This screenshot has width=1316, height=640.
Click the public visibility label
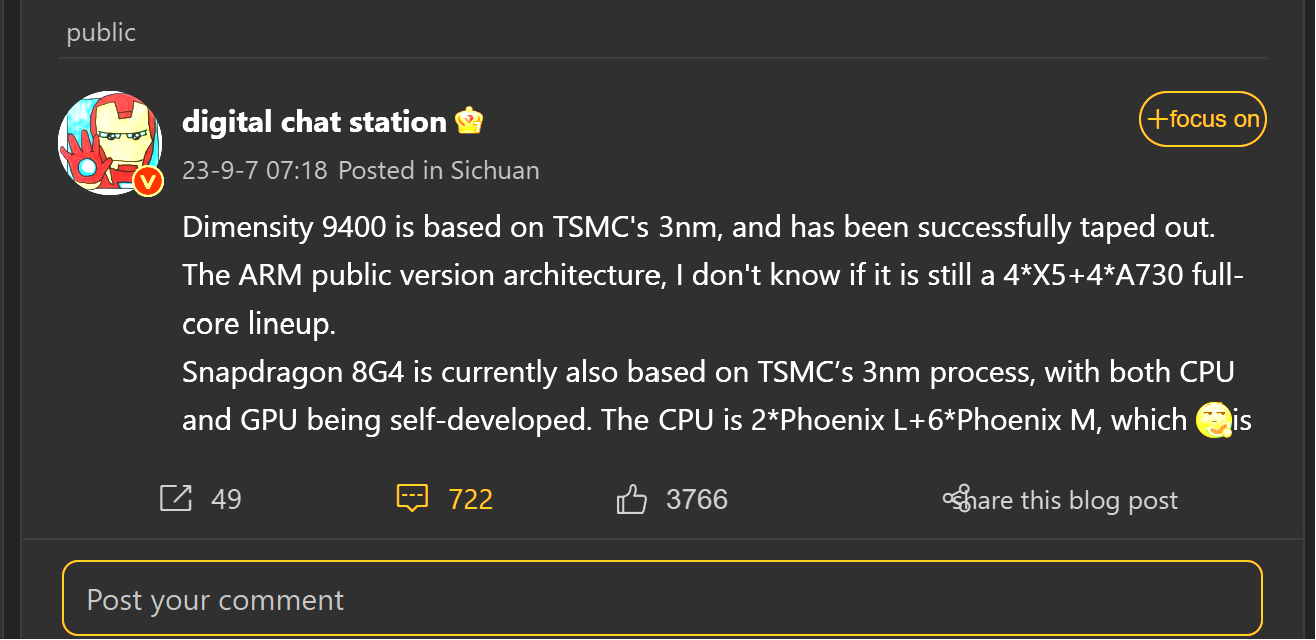[101, 33]
